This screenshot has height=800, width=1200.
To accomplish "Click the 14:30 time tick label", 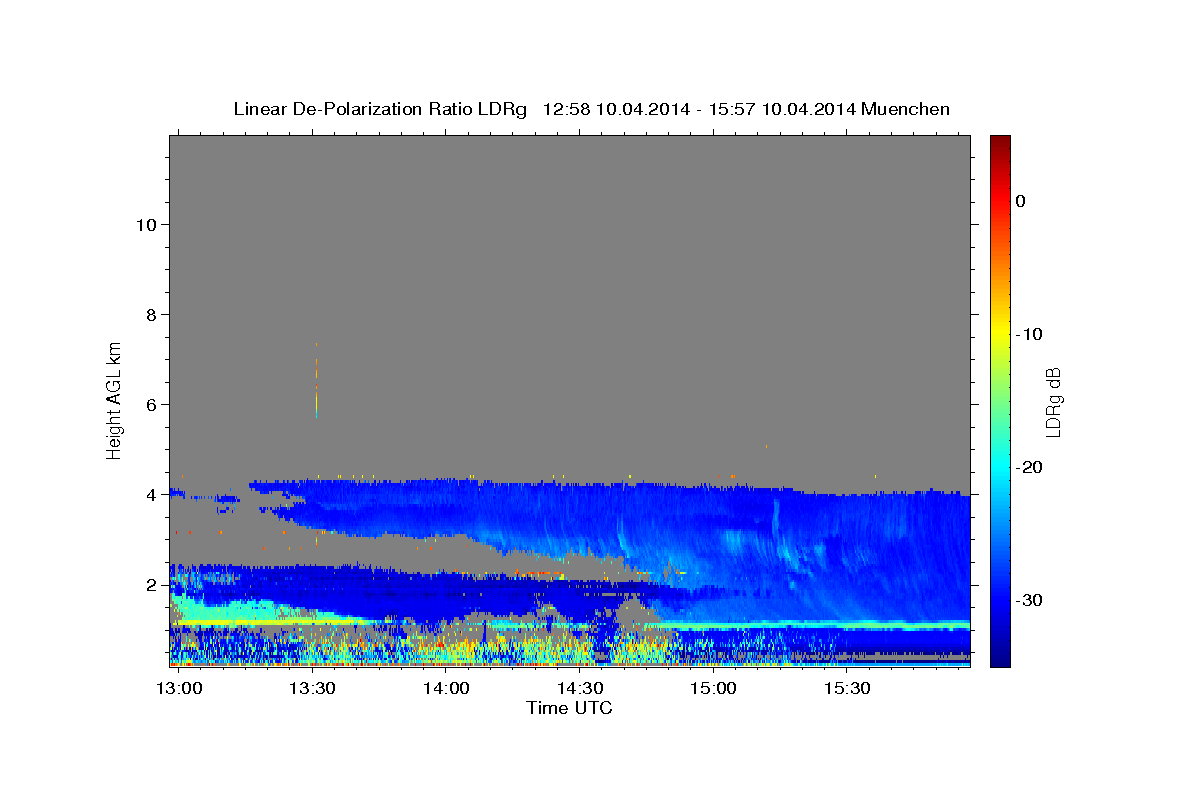I will click(580, 689).
